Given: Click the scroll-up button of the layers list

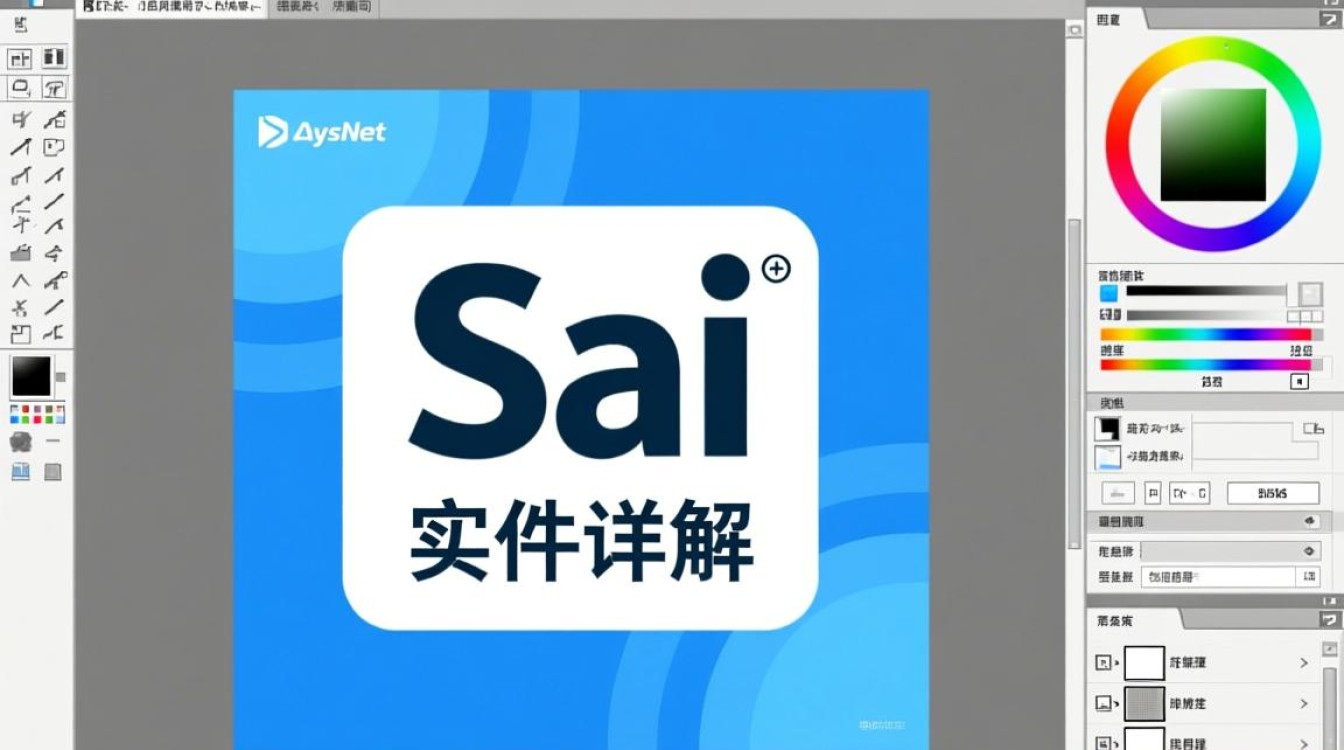Looking at the screenshot, I should [x=1330, y=651].
